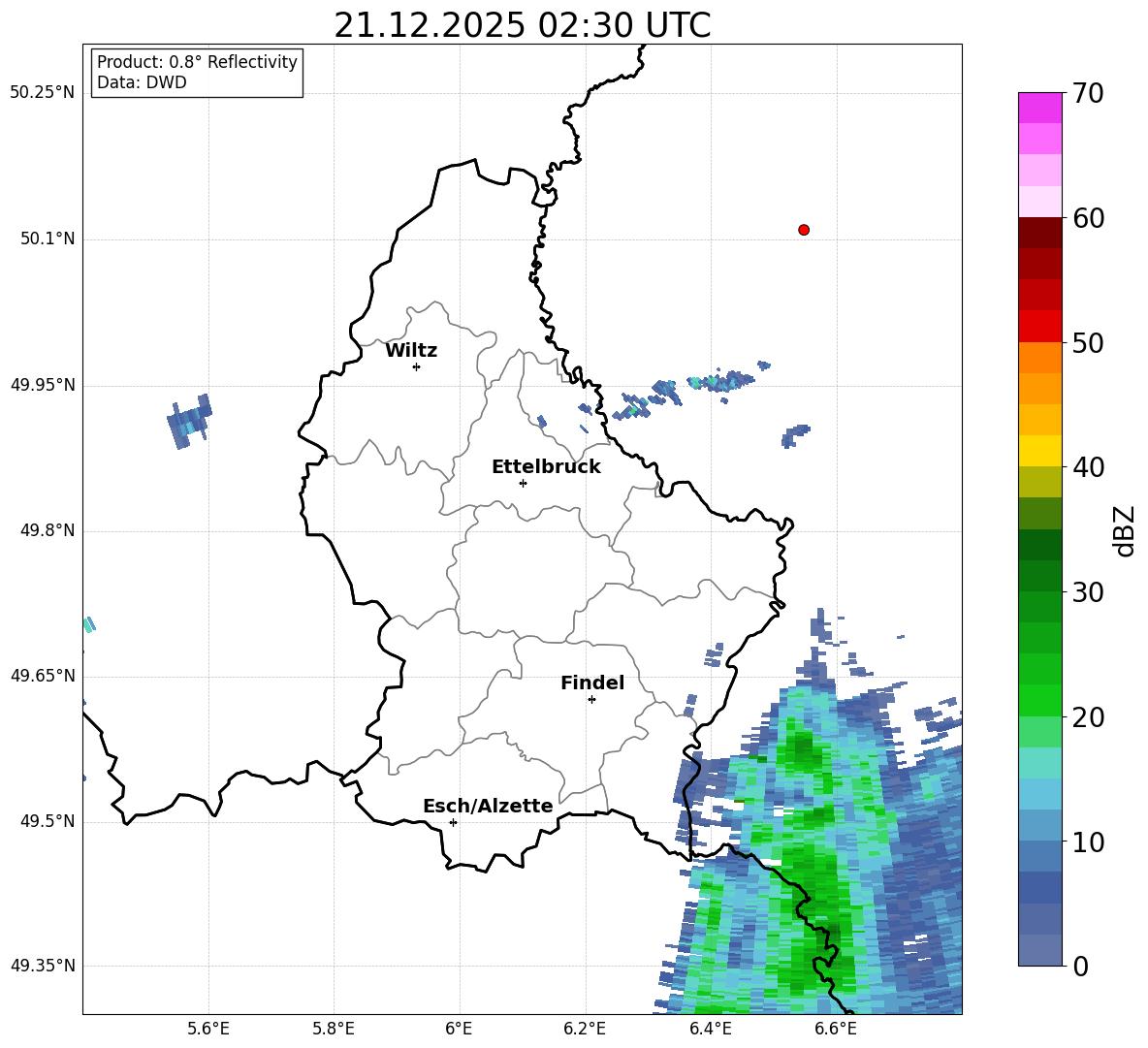This screenshot has height=1048, width=1148.
Task: Click the 49.5°N latitude label
Action: [48, 821]
